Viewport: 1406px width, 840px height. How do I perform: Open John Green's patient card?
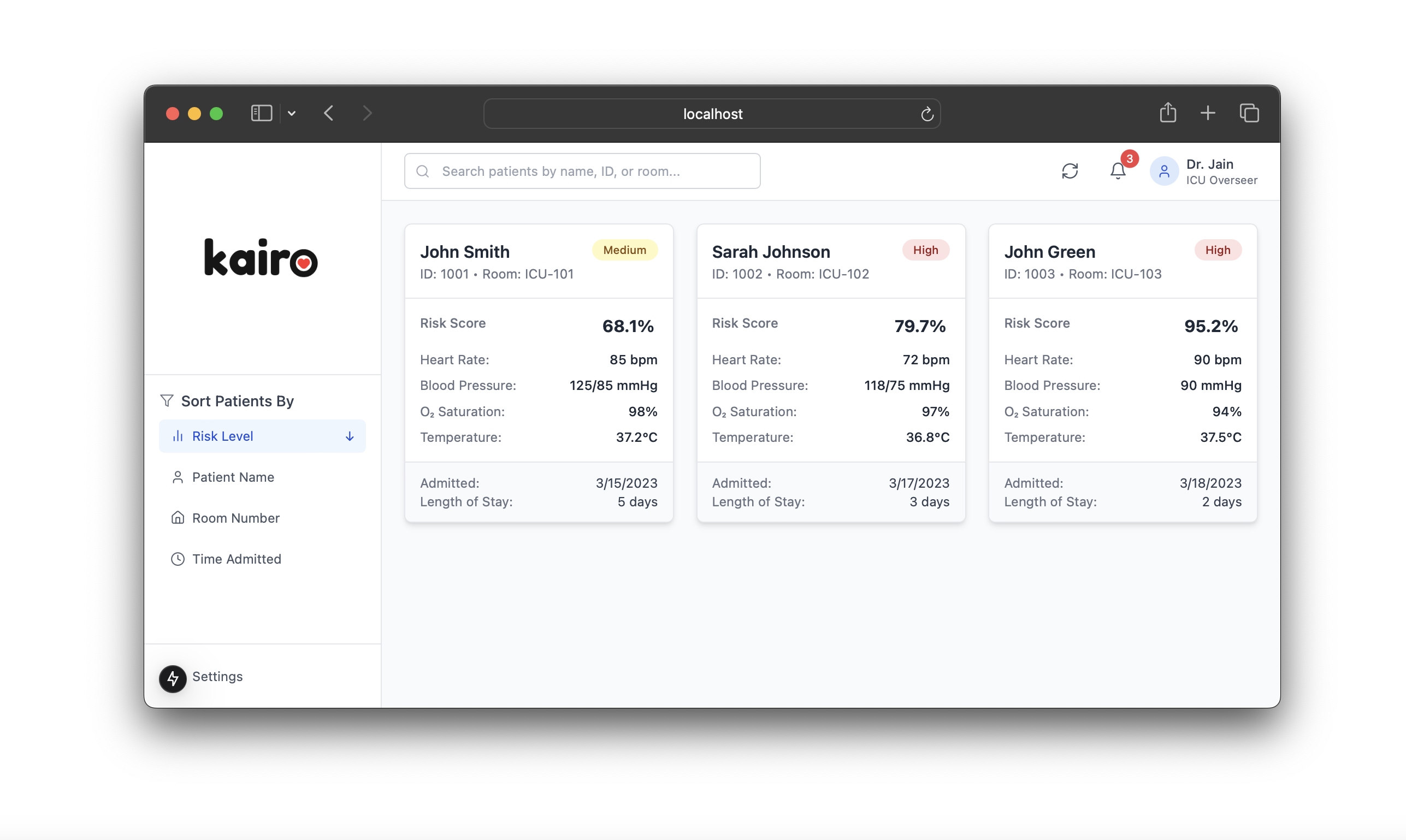click(x=1123, y=374)
